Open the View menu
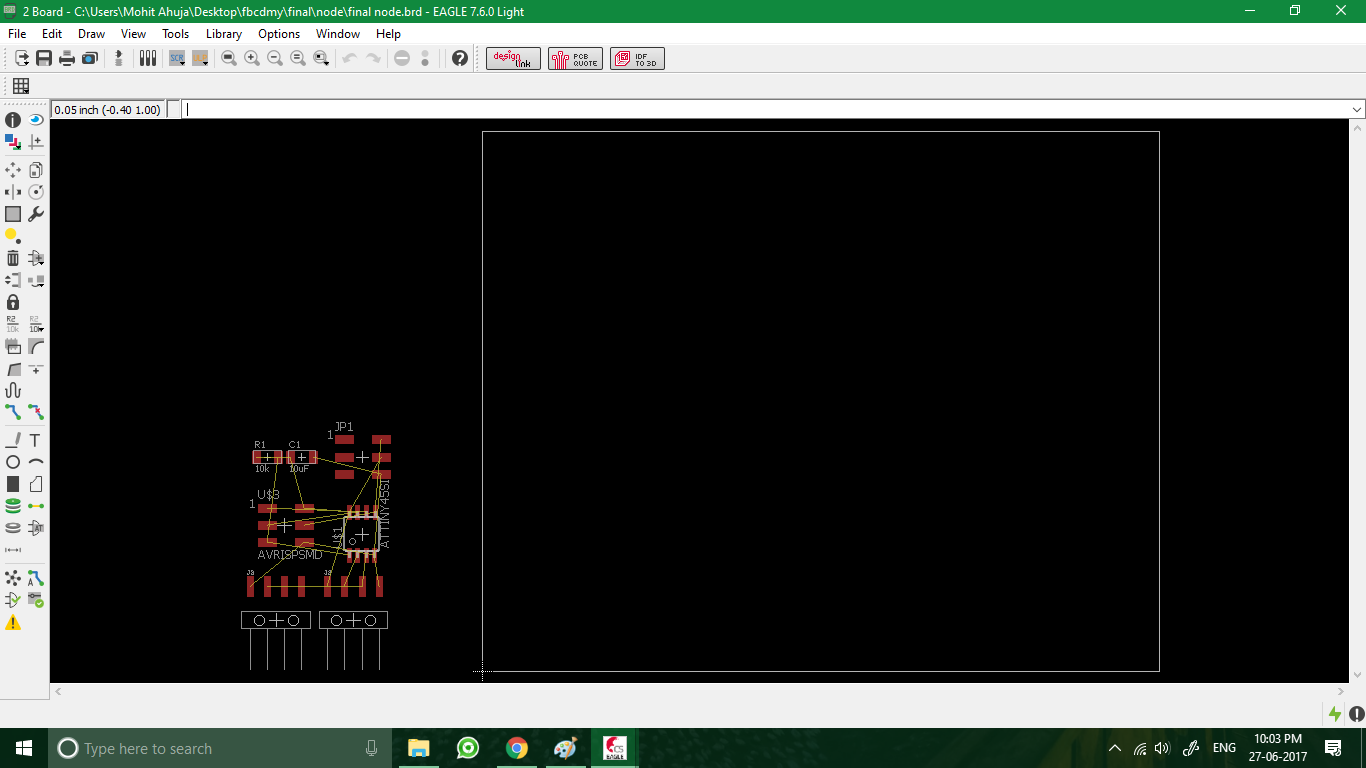Viewport: 1366px width, 768px height. (133, 34)
